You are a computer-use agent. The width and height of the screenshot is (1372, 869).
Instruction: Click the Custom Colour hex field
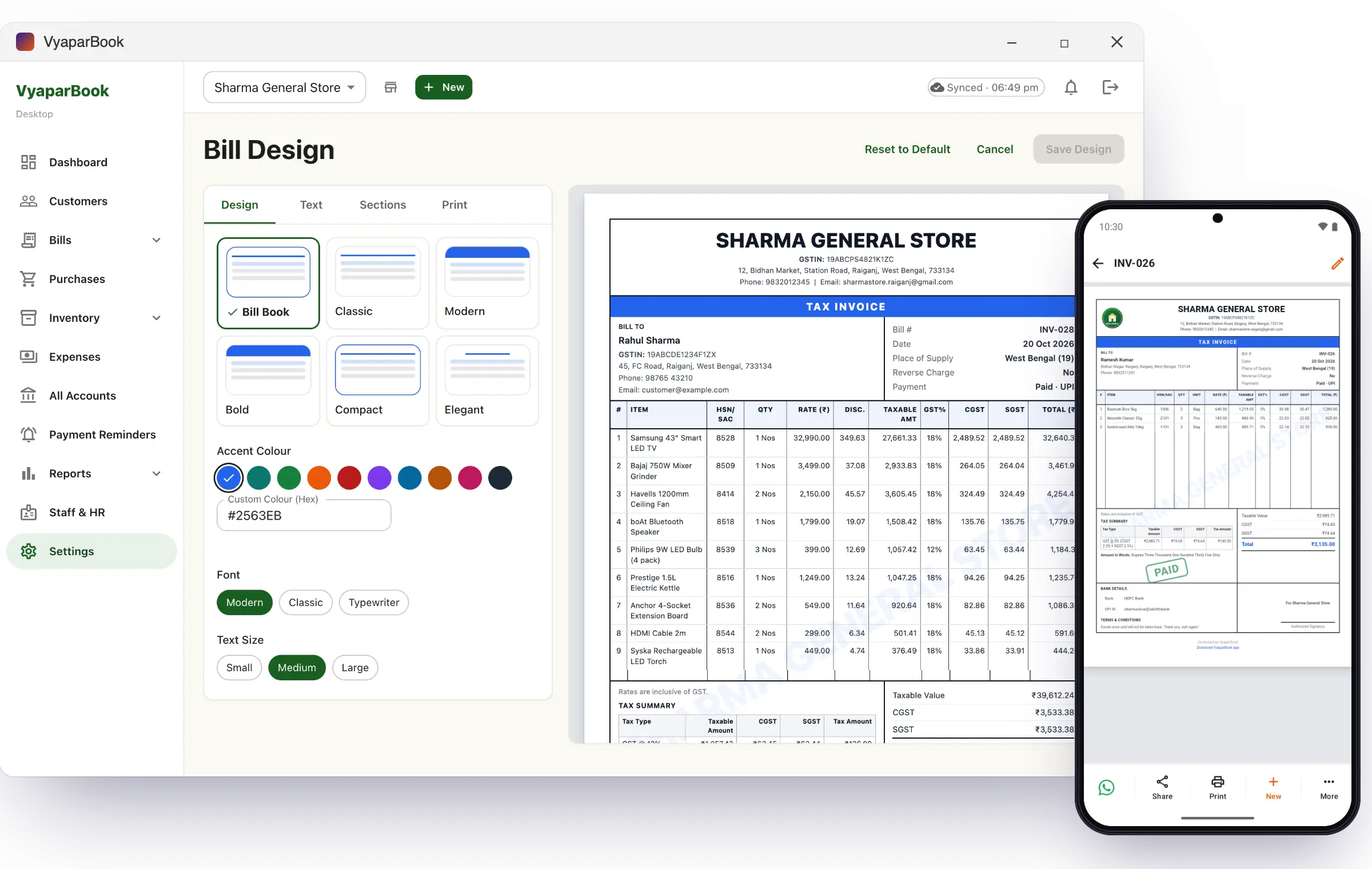[304, 516]
